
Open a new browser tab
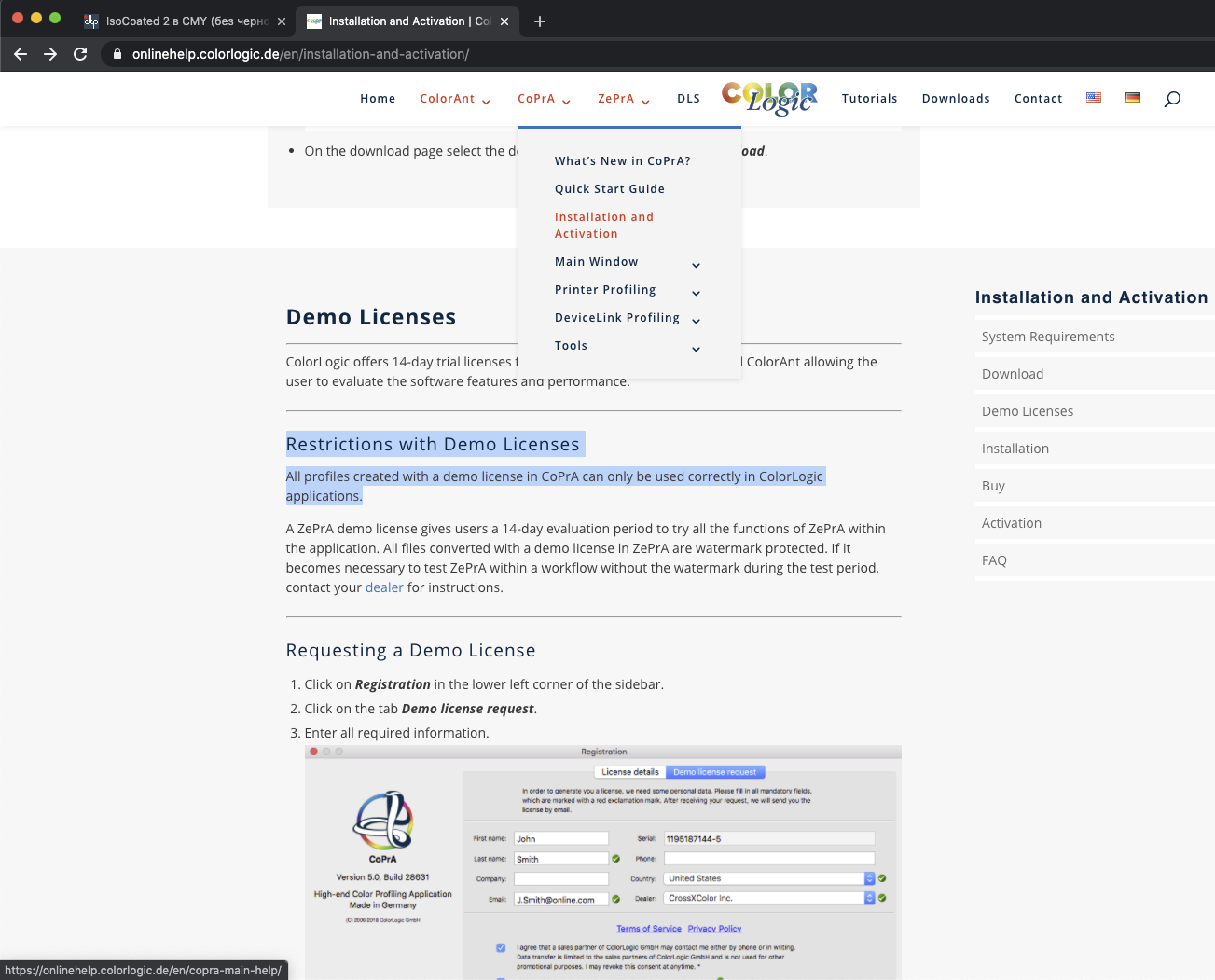(540, 21)
